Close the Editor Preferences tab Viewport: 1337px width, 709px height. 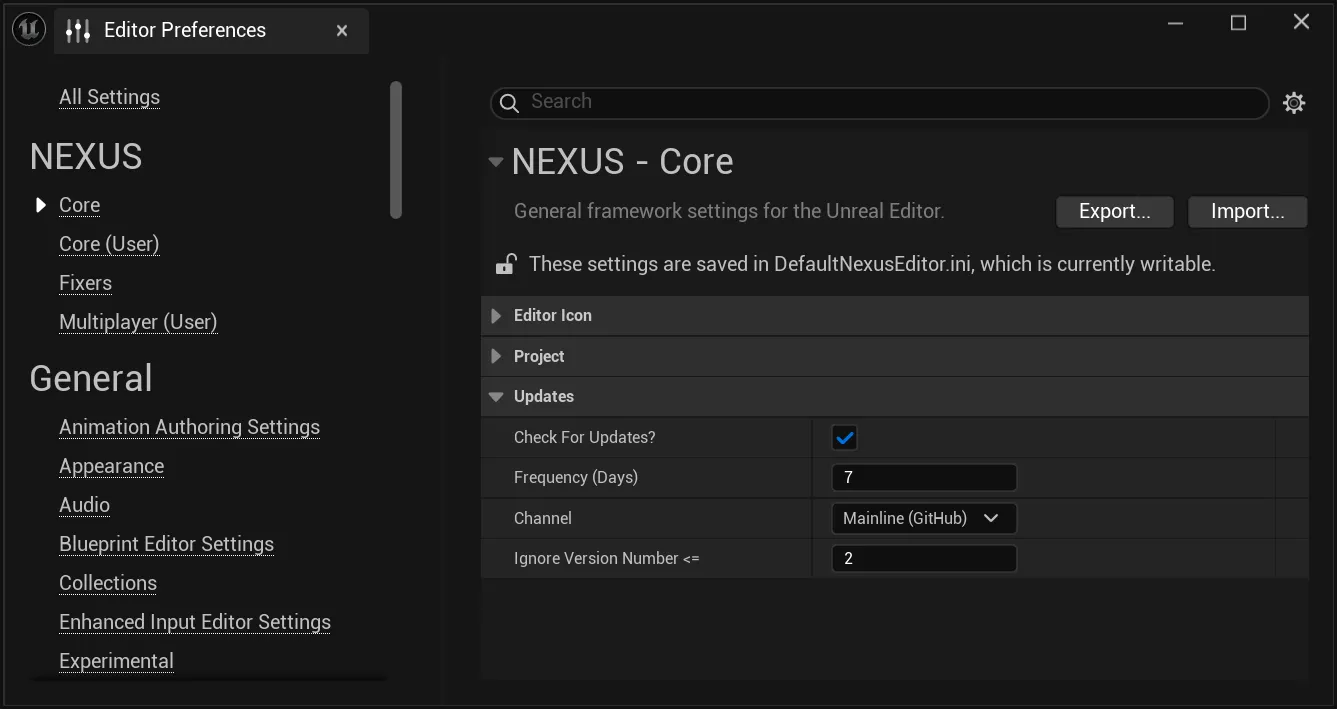coord(341,31)
